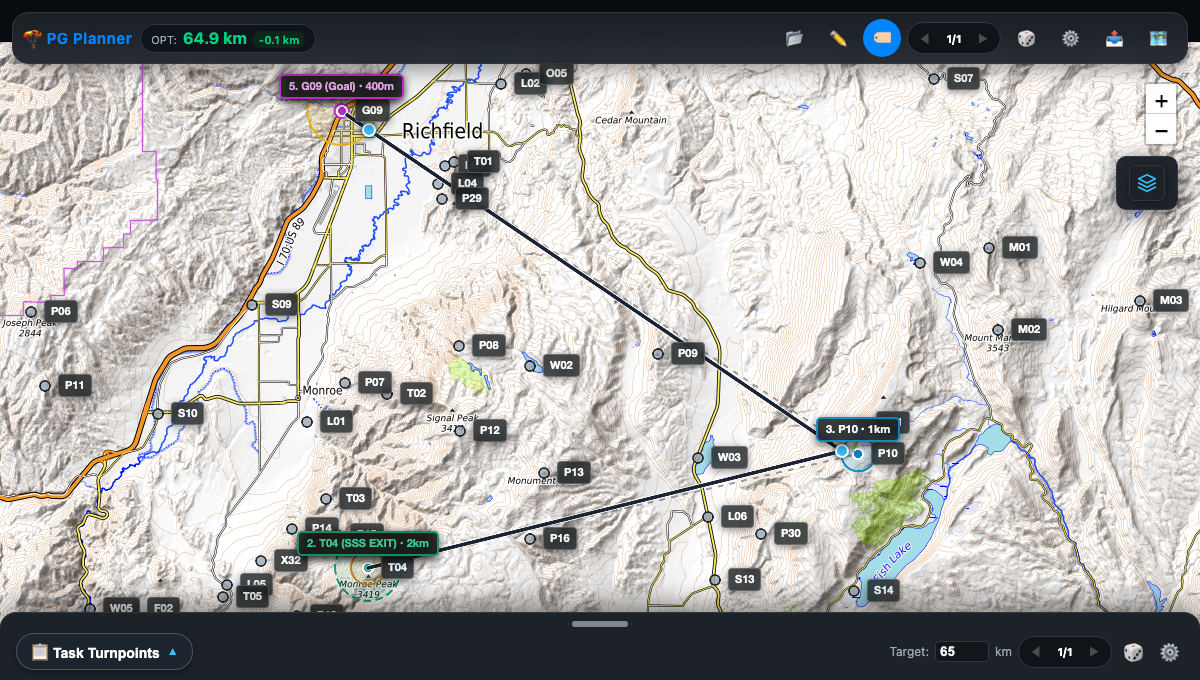The image size is (1200, 680).
Task: Roll the dice icon in top toolbar
Action: [1026, 38]
